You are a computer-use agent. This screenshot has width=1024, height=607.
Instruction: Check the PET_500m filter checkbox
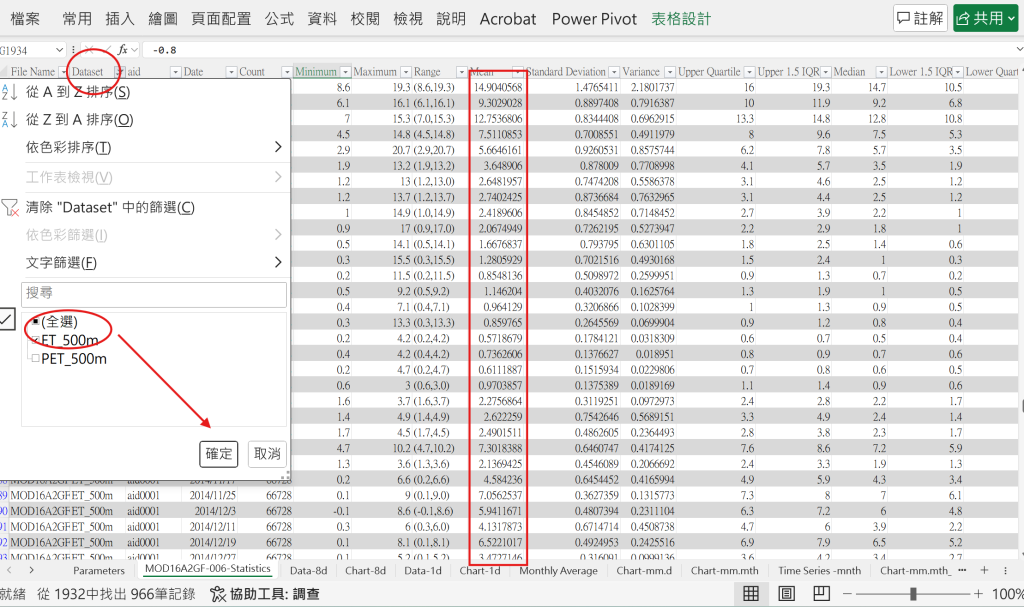tap(35, 358)
